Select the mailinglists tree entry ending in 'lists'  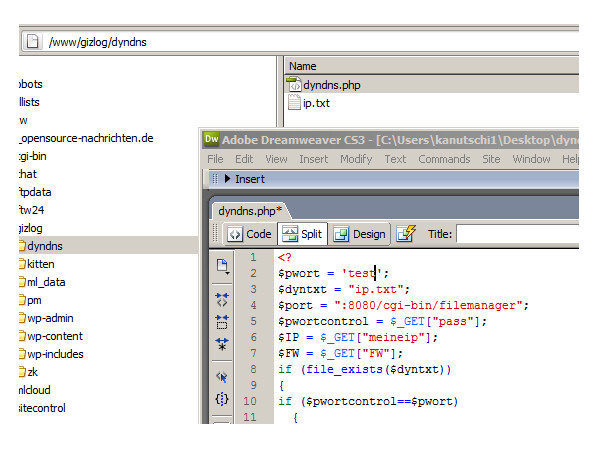[x=29, y=102]
